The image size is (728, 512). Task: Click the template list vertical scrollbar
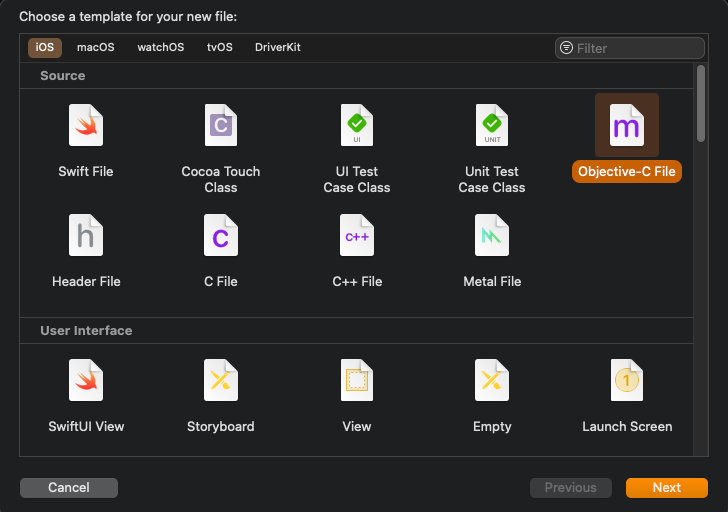pyautogui.click(x=701, y=103)
